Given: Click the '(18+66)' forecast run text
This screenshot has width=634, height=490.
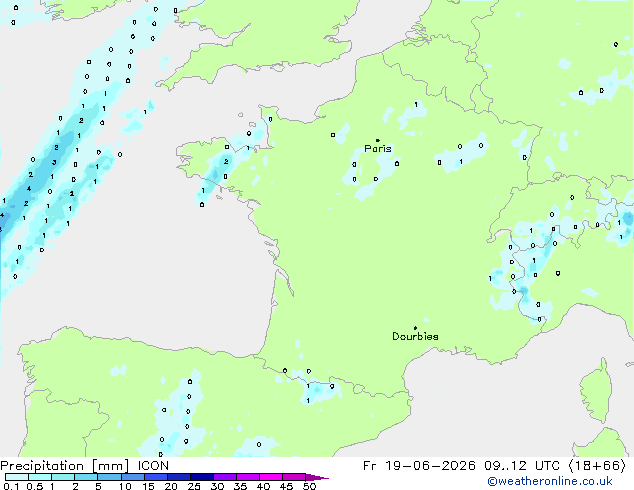Looking at the screenshot, I should coord(597,466).
